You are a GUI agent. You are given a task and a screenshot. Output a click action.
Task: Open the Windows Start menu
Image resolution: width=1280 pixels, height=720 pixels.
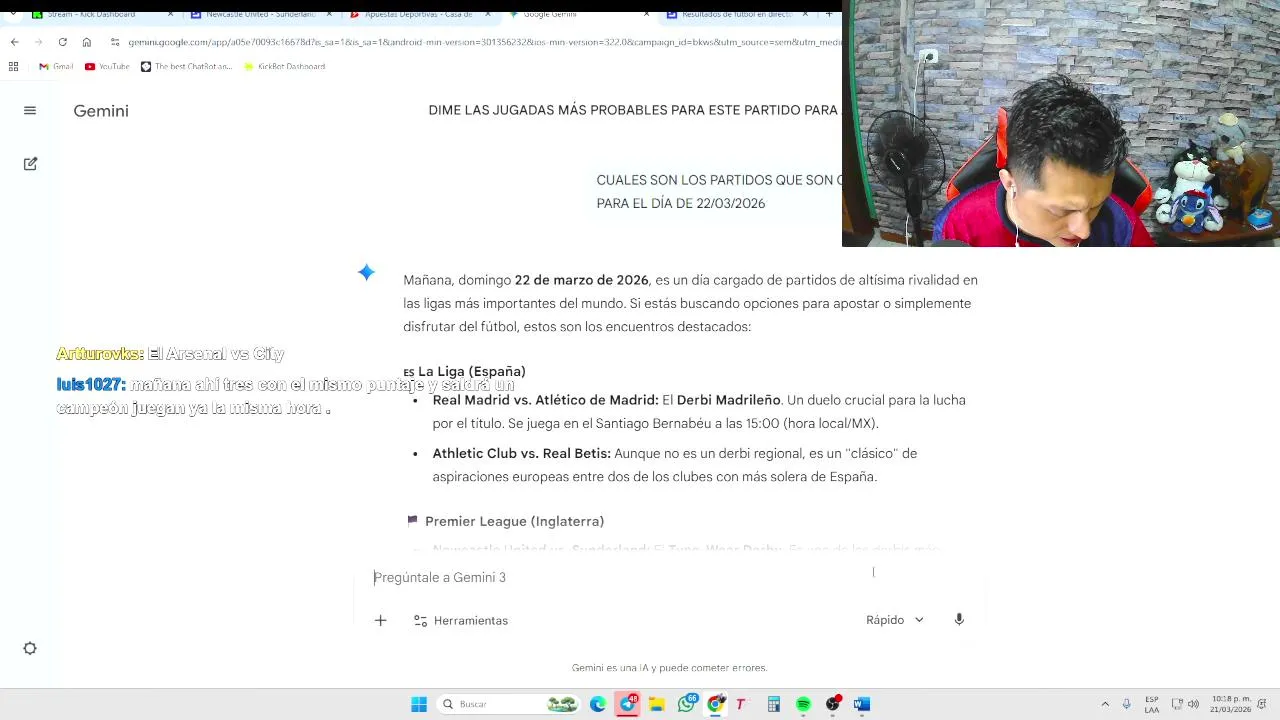pyautogui.click(x=419, y=704)
